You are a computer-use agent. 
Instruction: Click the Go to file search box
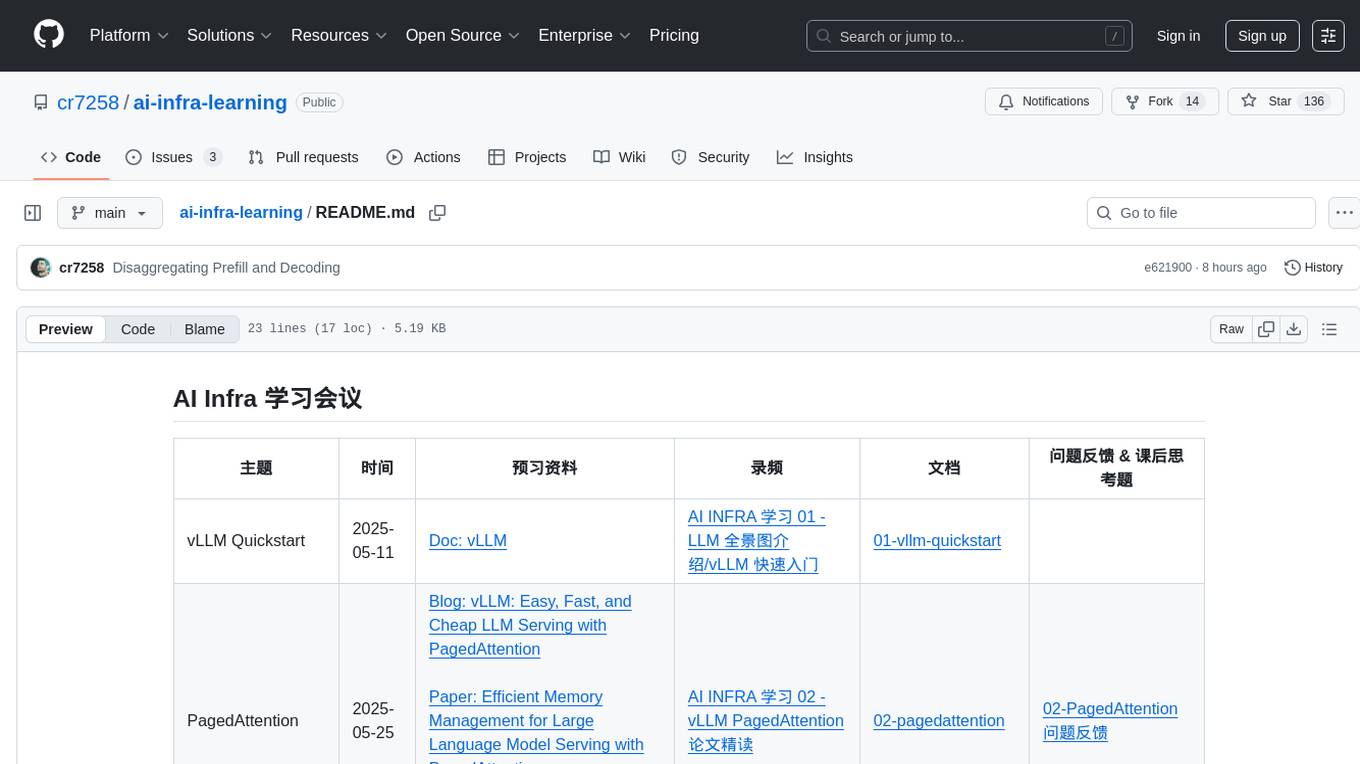coord(1201,213)
